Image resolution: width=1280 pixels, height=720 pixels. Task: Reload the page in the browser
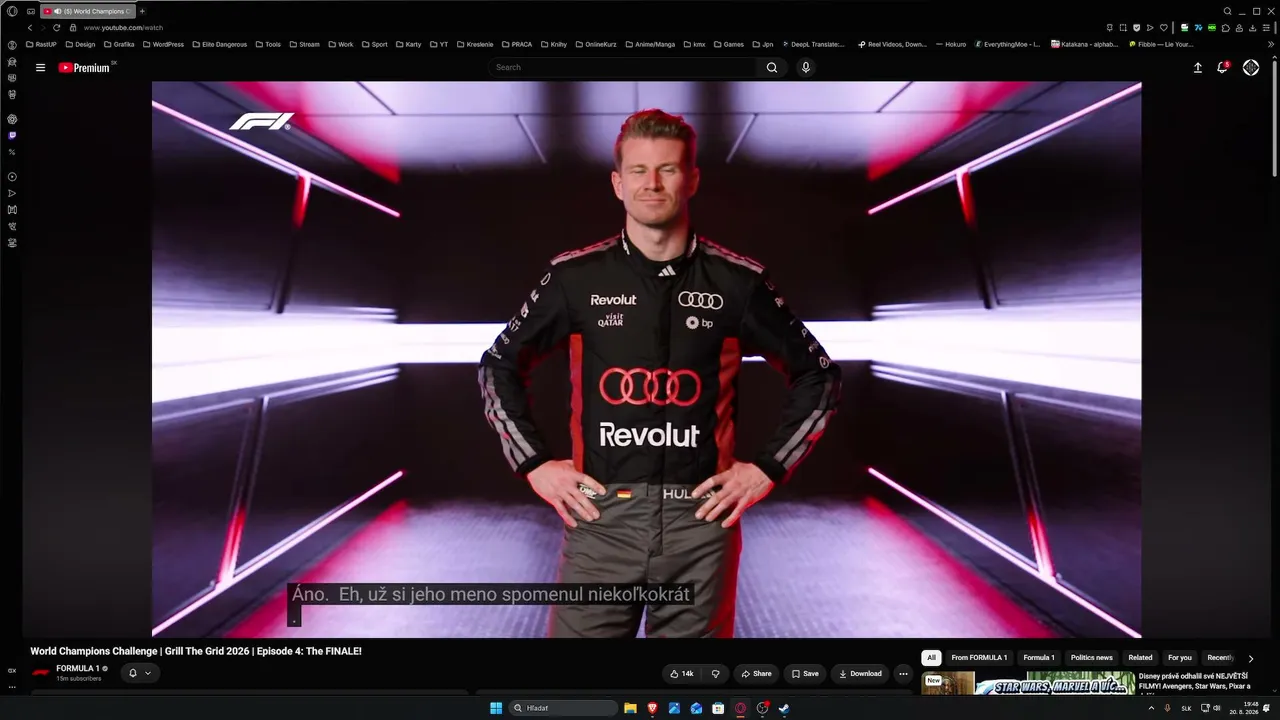pos(56,28)
